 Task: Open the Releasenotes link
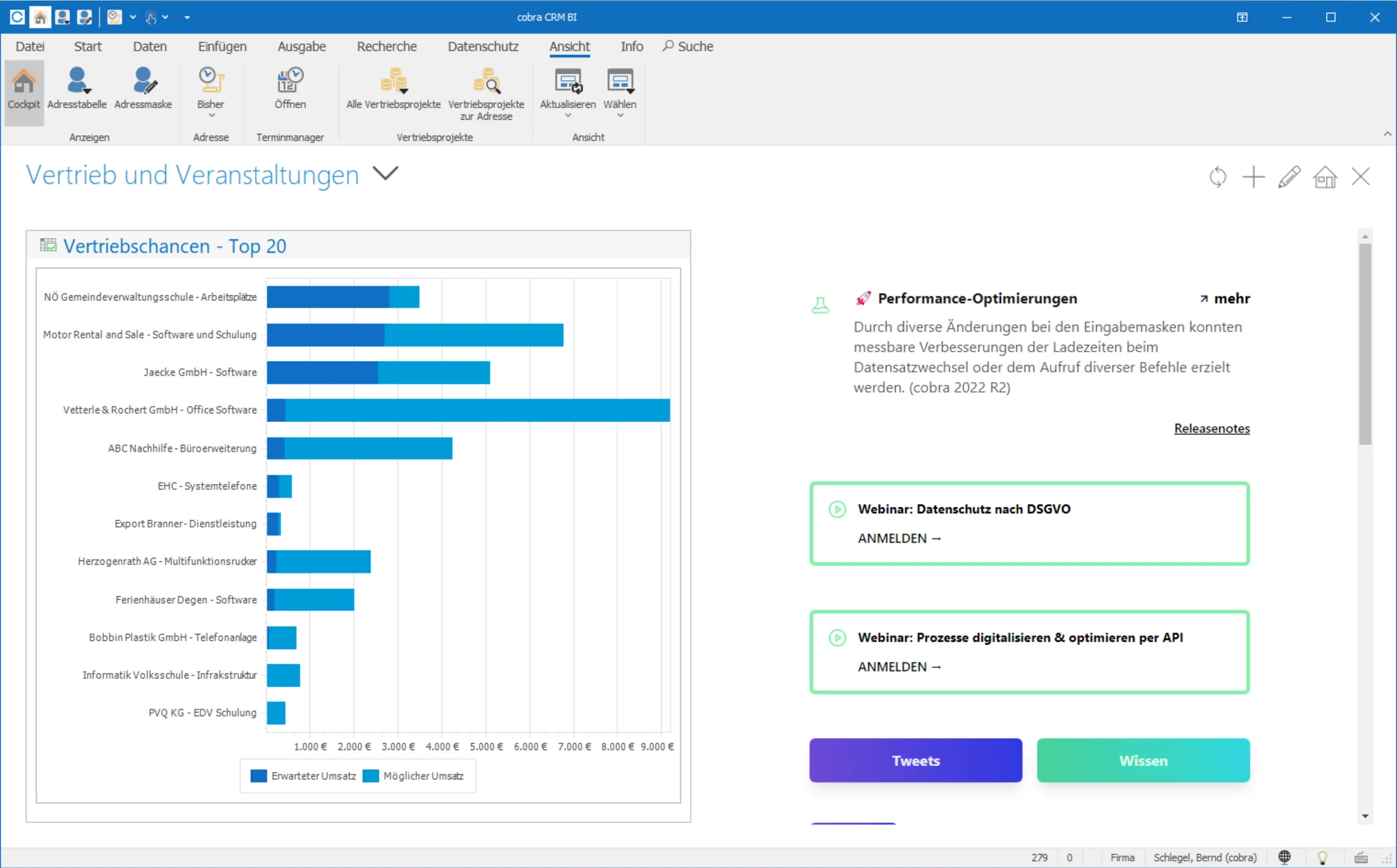(1212, 428)
